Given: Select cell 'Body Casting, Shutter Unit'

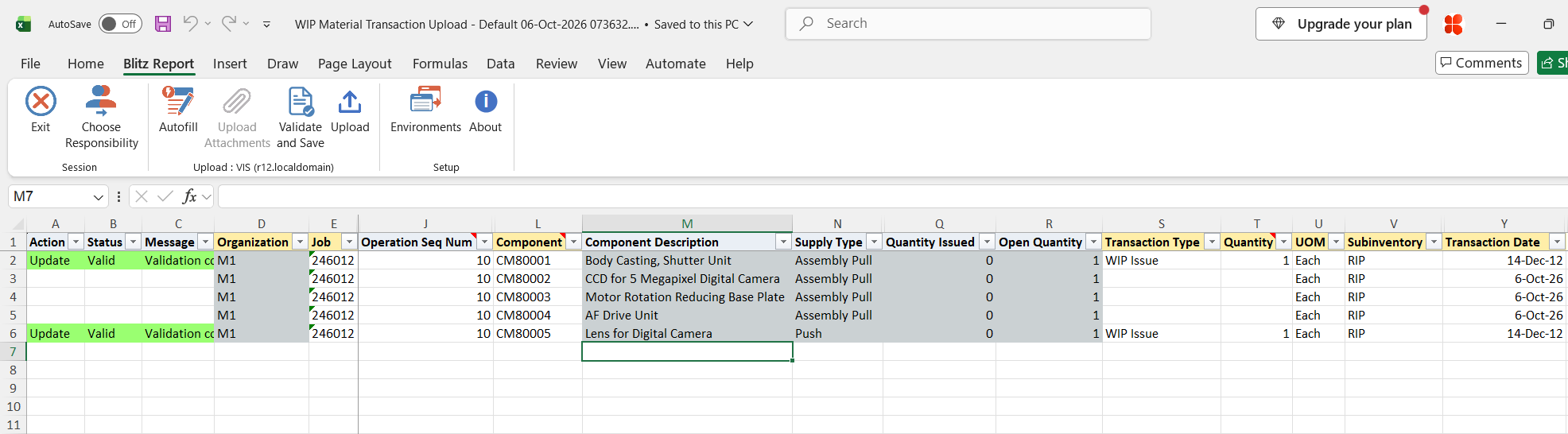Looking at the screenshot, I should pyautogui.click(x=687, y=261).
